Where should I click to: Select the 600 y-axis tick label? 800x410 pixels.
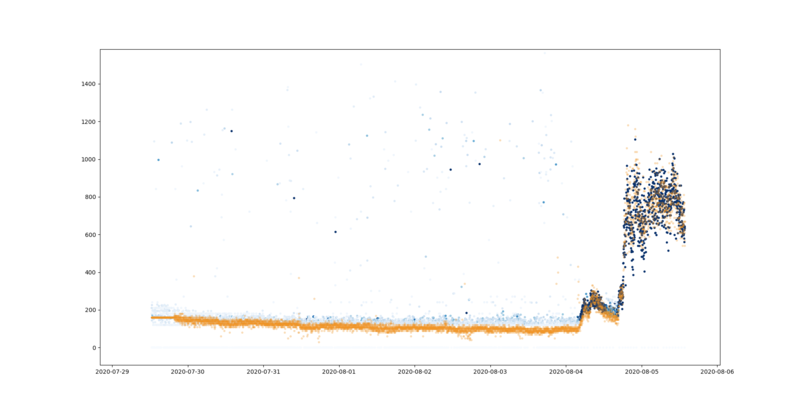tap(90, 235)
